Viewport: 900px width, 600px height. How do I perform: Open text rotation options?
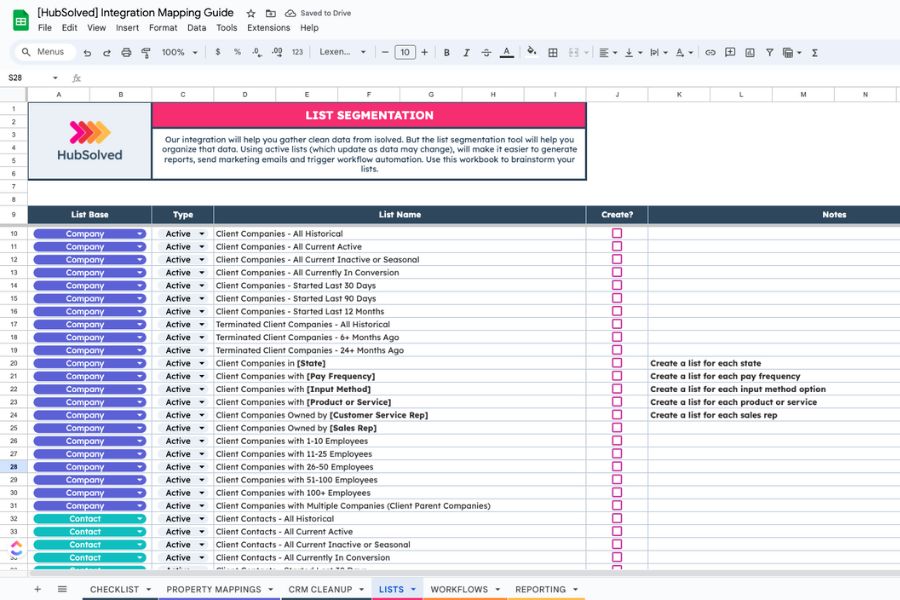pyautogui.click(x=684, y=52)
